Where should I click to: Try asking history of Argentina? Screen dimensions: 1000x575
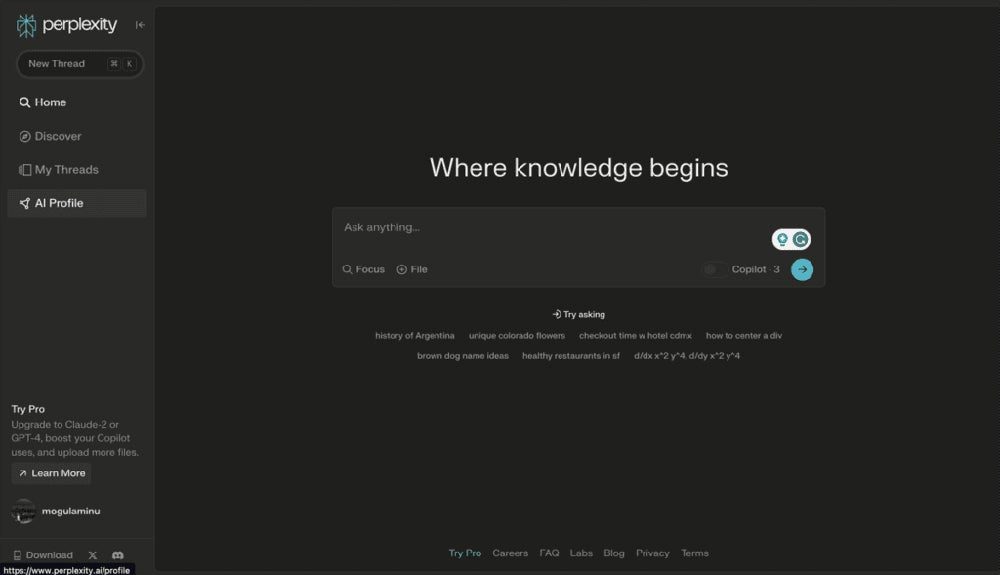pyautogui.click(x=415, y=335)
